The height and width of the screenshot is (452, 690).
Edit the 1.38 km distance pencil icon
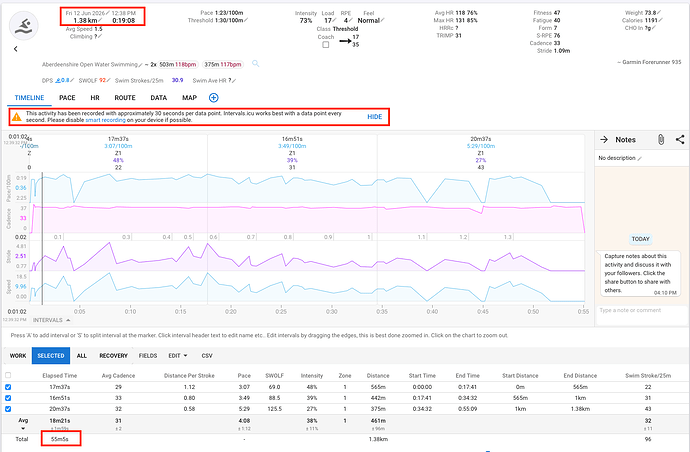(100, 20)
